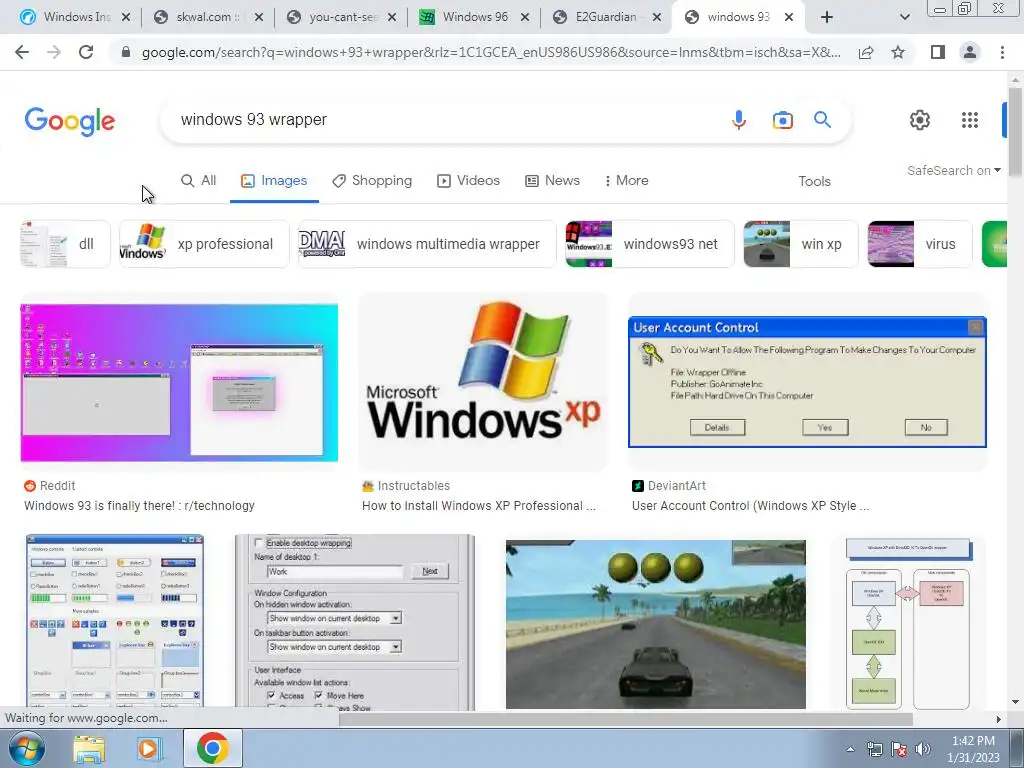Show hidden system tray icons
This screenshot has height=768, width=1024.
pos(850,749)
